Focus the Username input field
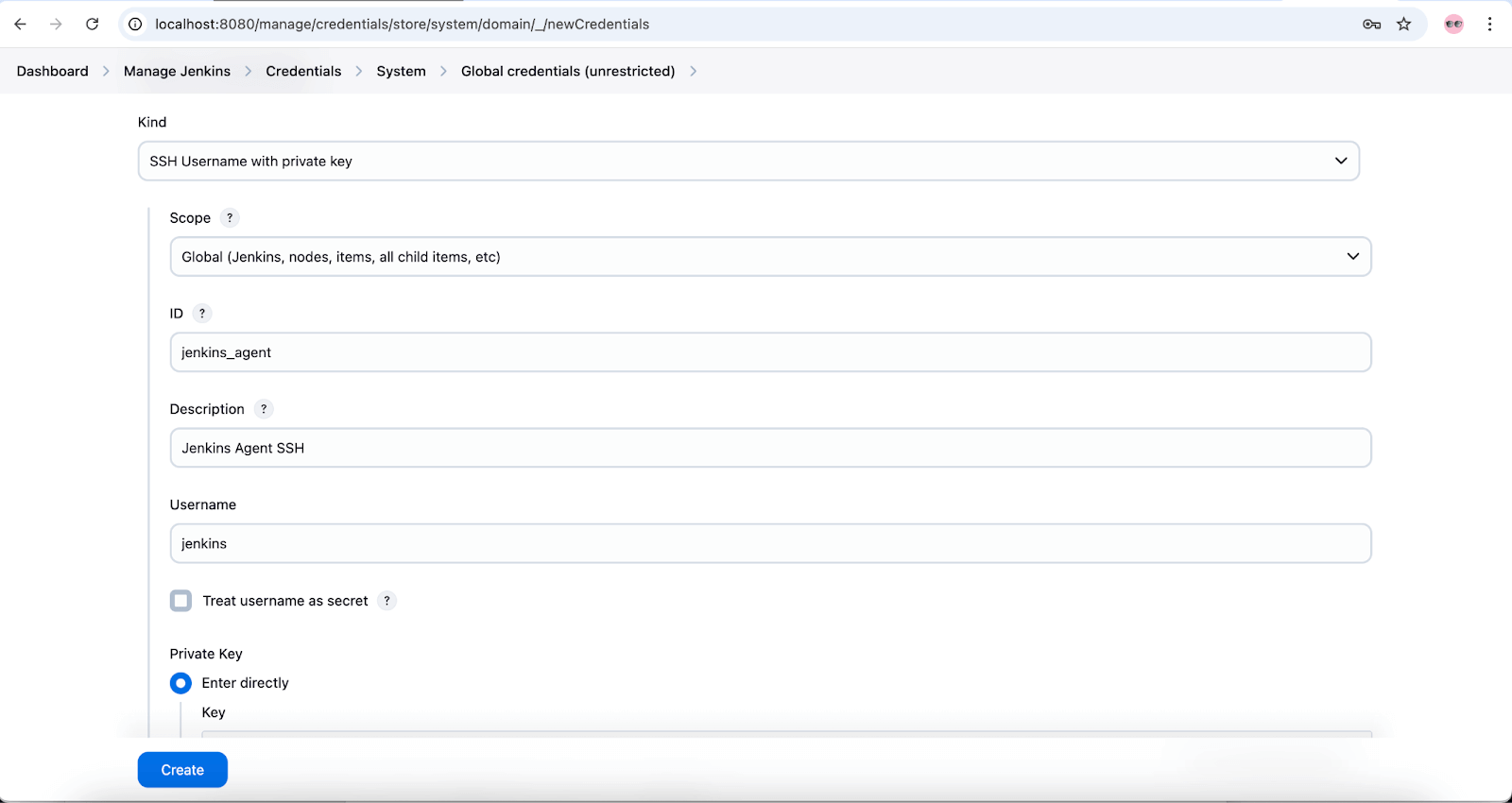The image size is (1512, 803). coord(770,543)
